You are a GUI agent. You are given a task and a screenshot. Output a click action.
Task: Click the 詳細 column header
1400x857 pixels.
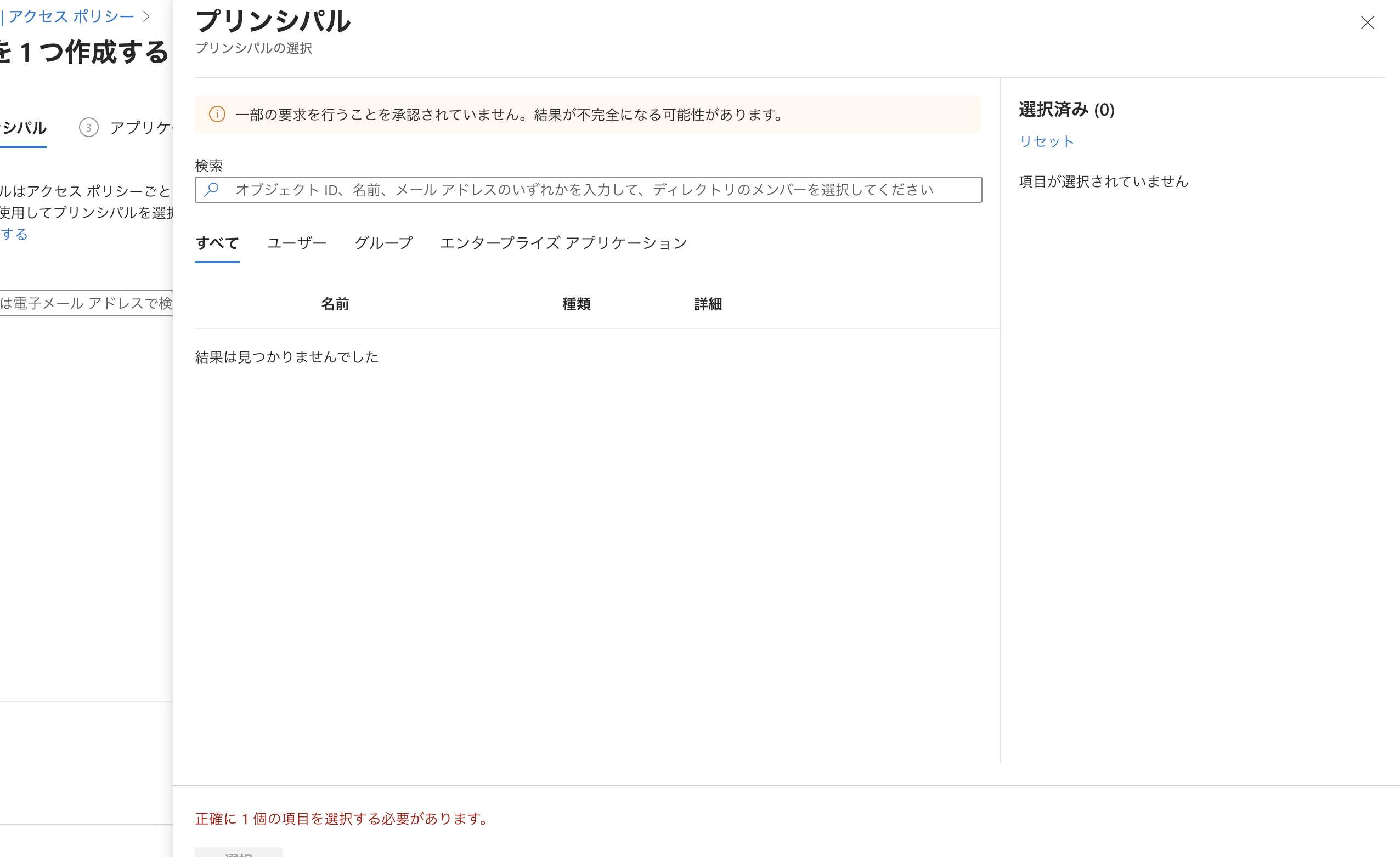point(707,304)
